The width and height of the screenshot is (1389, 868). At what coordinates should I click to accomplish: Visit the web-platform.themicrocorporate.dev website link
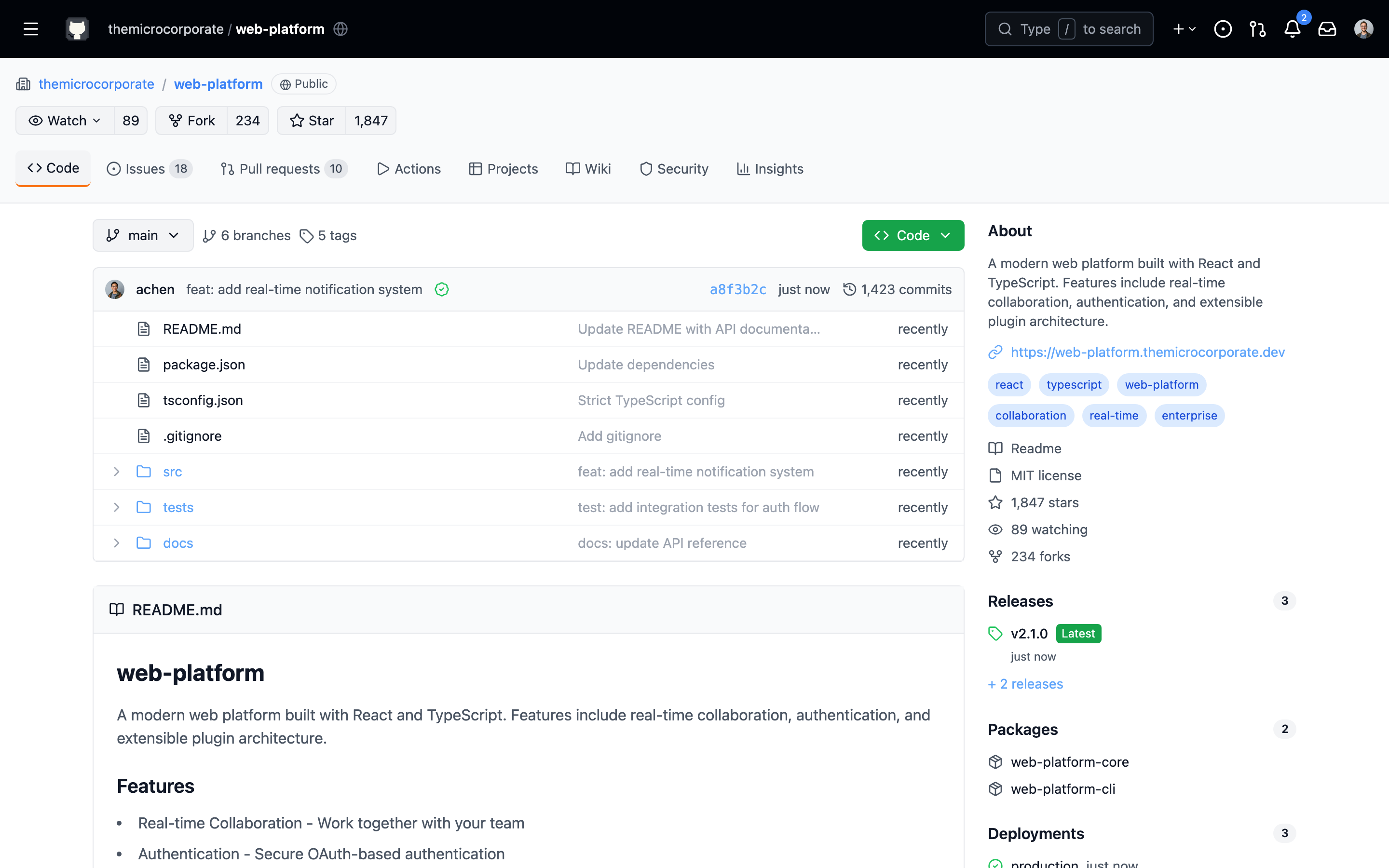point(1147,352)
